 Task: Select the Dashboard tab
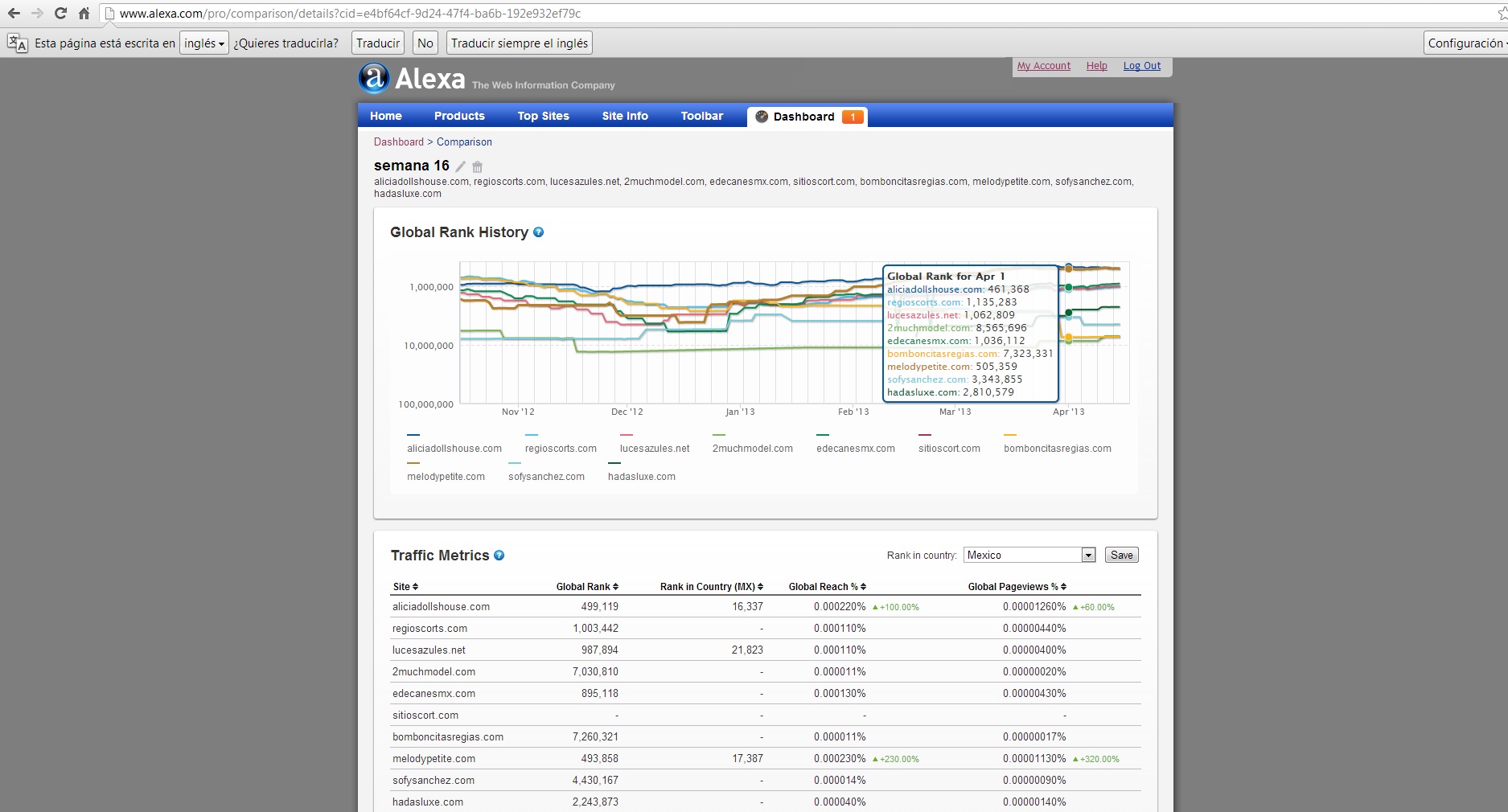tap(807, 117)
